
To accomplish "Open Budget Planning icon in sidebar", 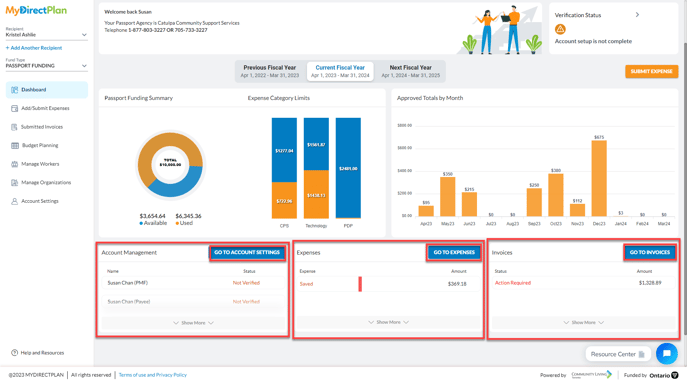I will click(15, 145).
